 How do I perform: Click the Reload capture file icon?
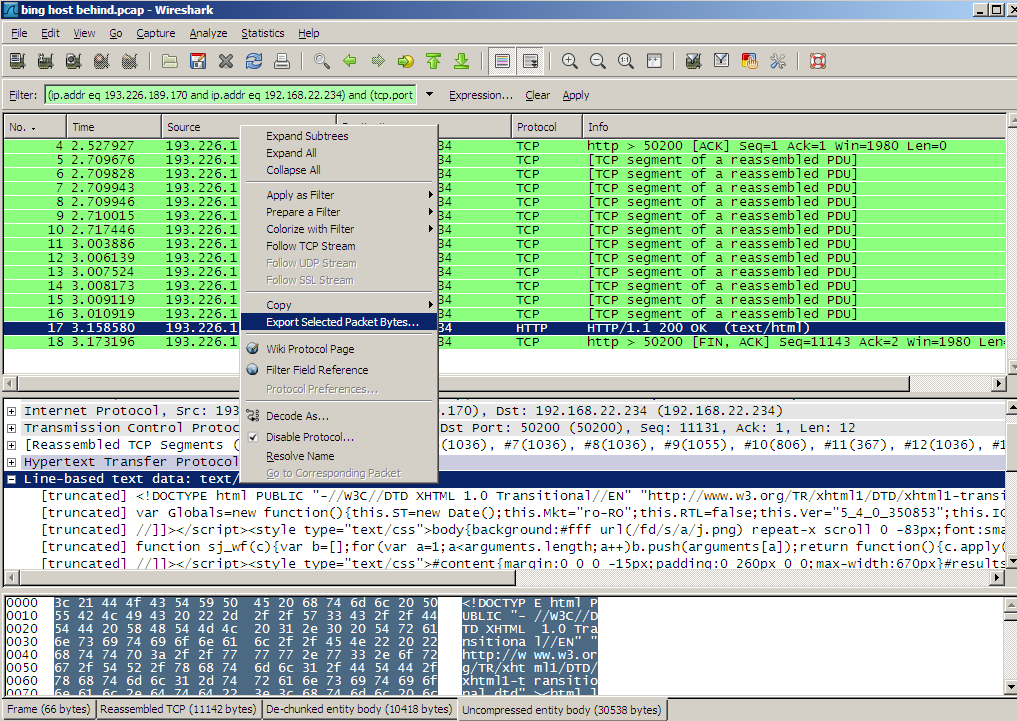254,61
